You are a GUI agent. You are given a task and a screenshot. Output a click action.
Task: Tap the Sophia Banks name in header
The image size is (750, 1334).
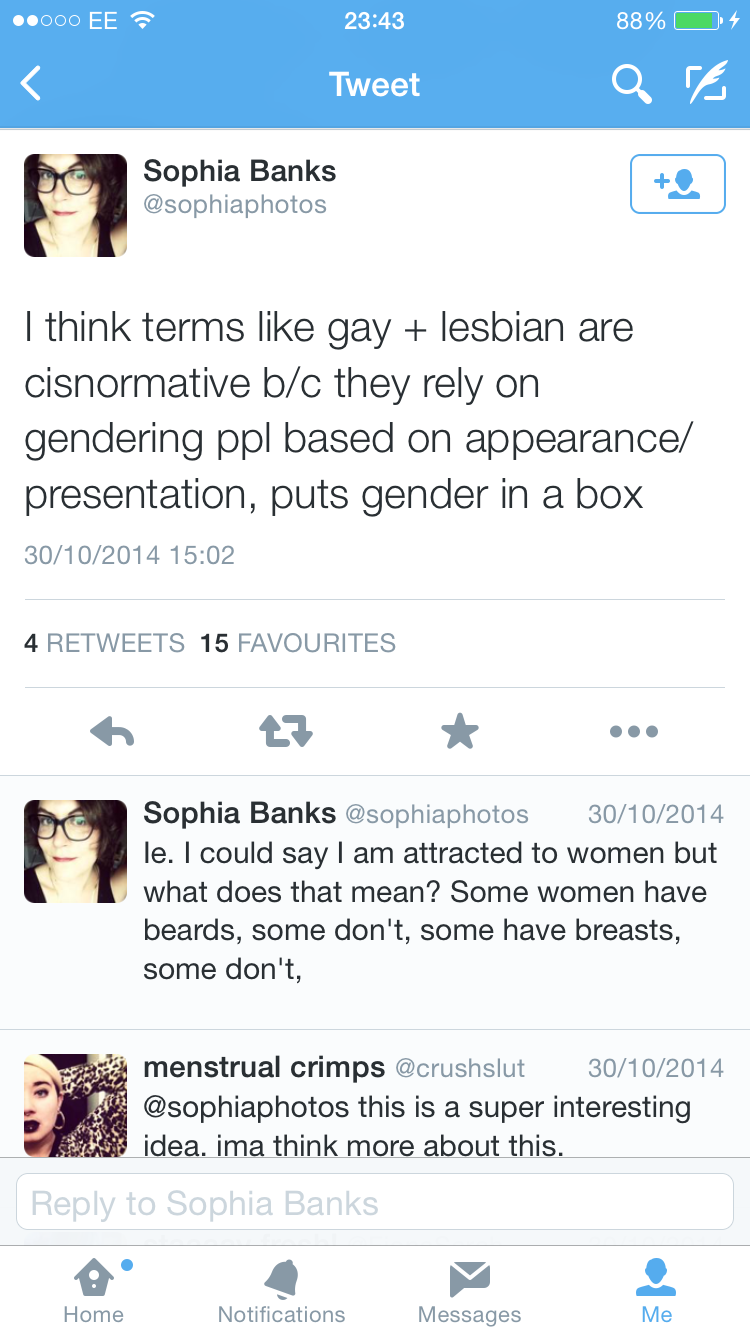coord(240,171)
